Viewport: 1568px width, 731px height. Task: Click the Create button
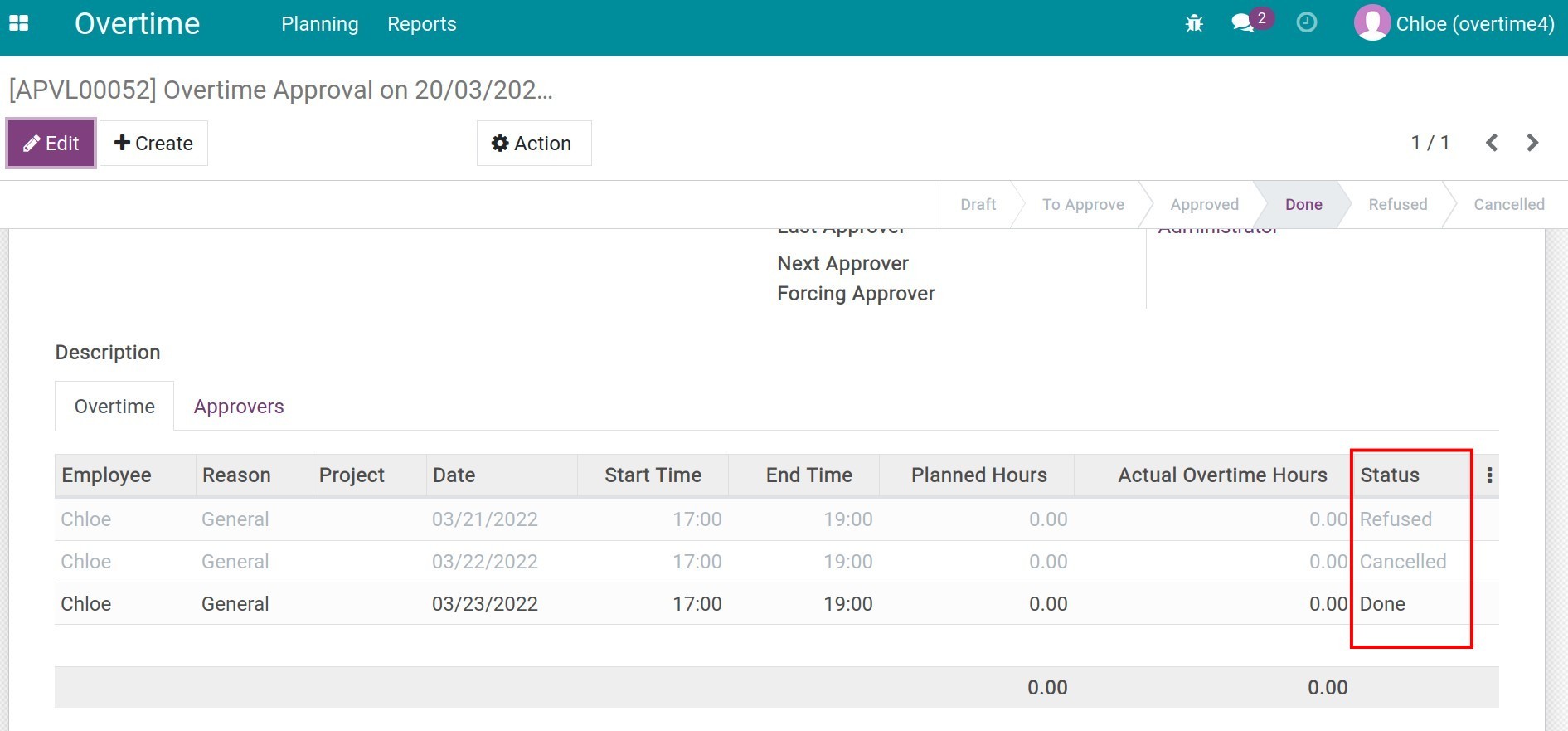pos(153,144)
